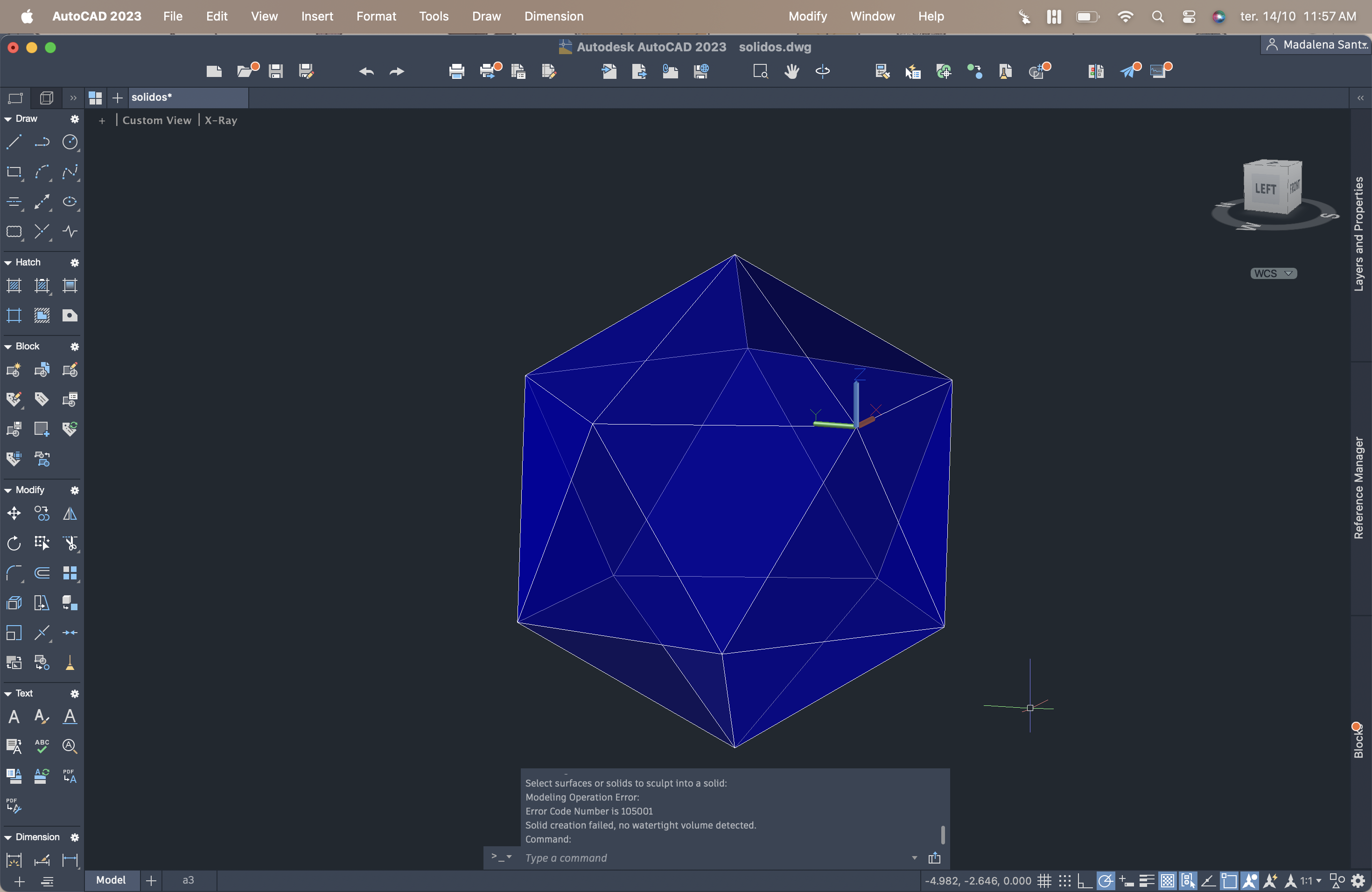1372x892 pixels.
Task: Click the Hatch tool icon
Action: click(x=14, y=285)
